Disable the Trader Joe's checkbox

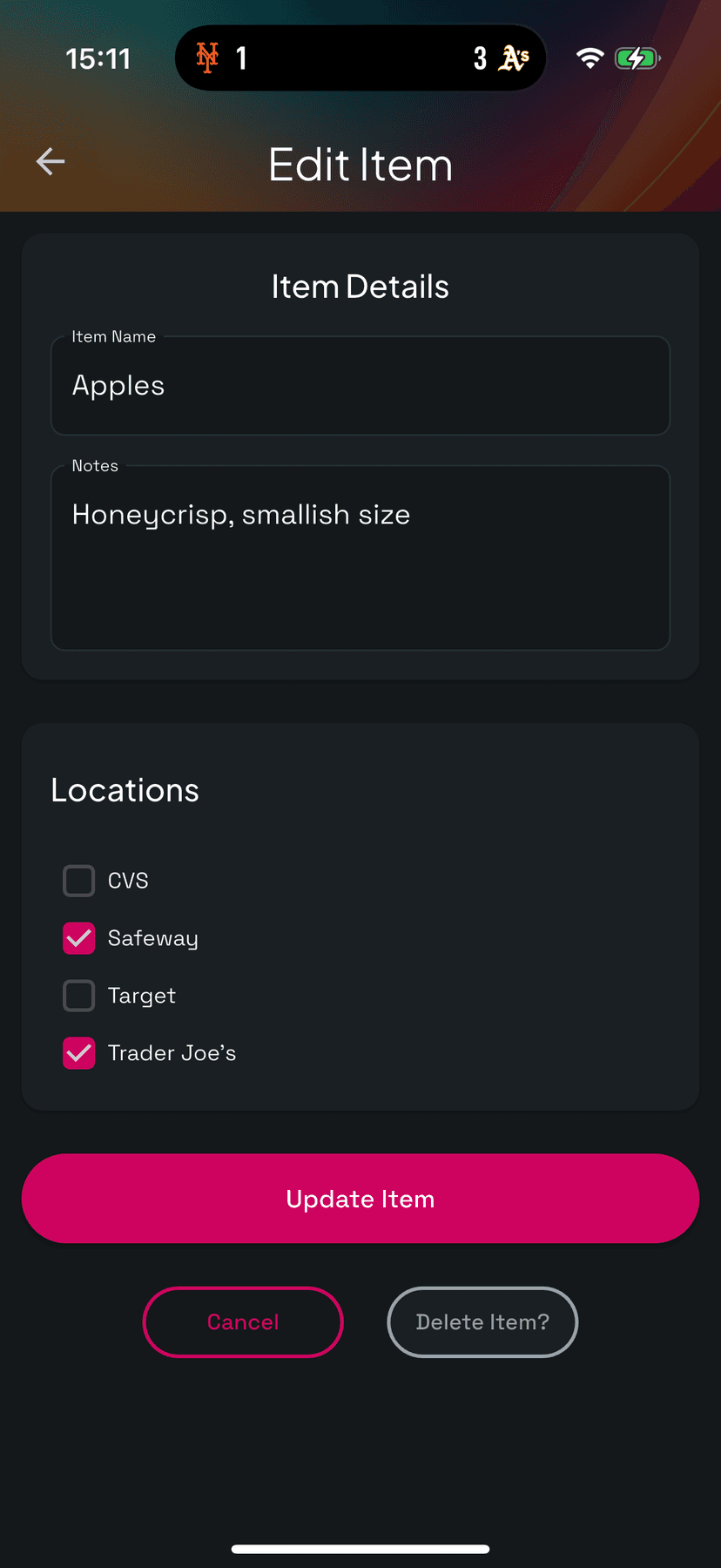tap(78, 1053)
